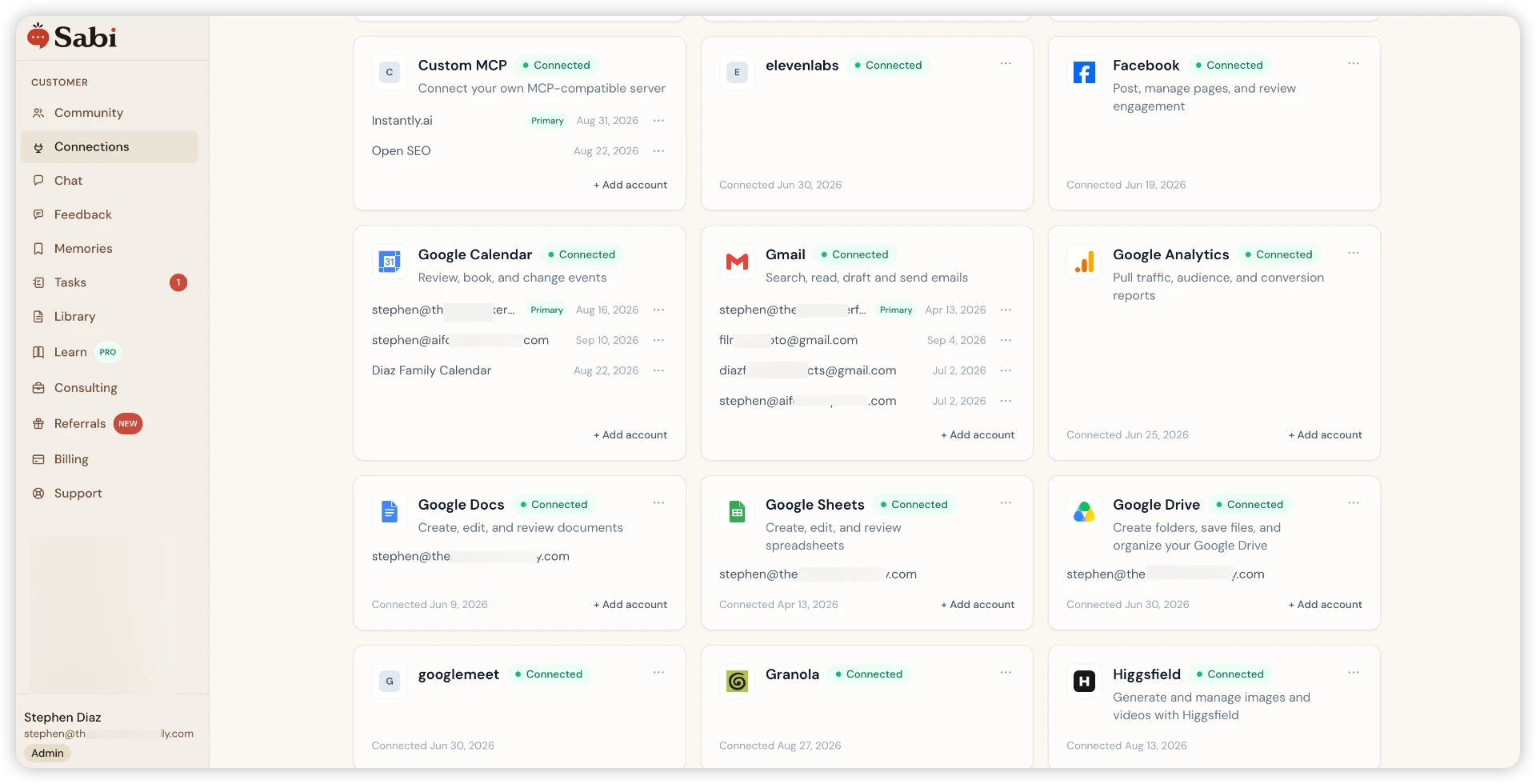1536x784 pixels.
Task: Click the Google Docs document icon
Action: tap(390, 512)
